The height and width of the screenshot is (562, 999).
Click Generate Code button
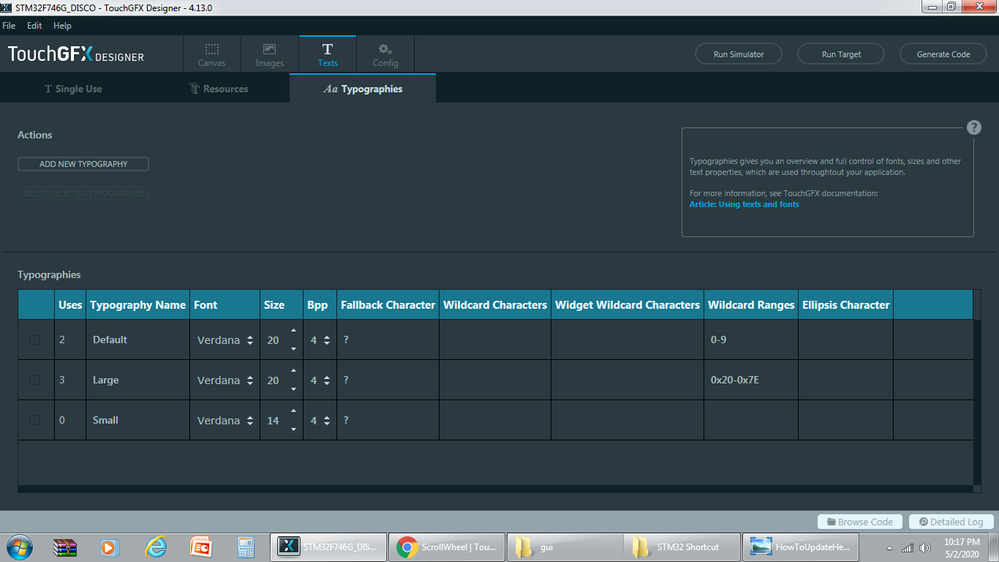943,54
